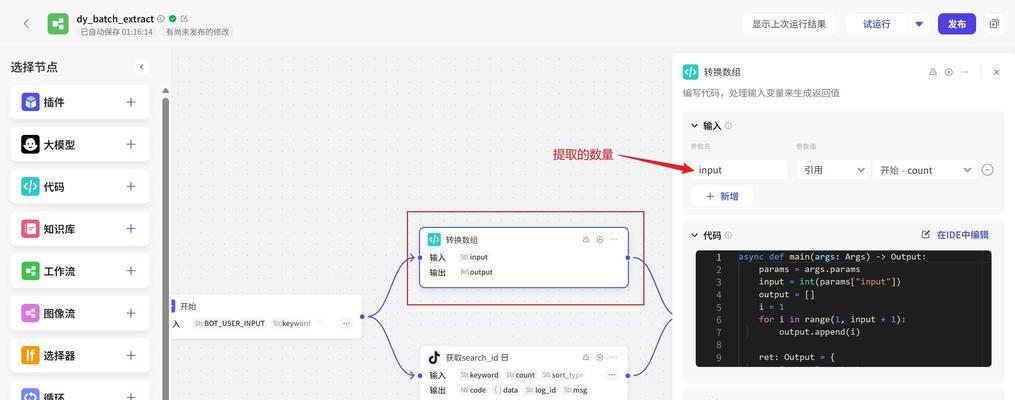Click flask icon on 获取search_id node

click(586, 357)
